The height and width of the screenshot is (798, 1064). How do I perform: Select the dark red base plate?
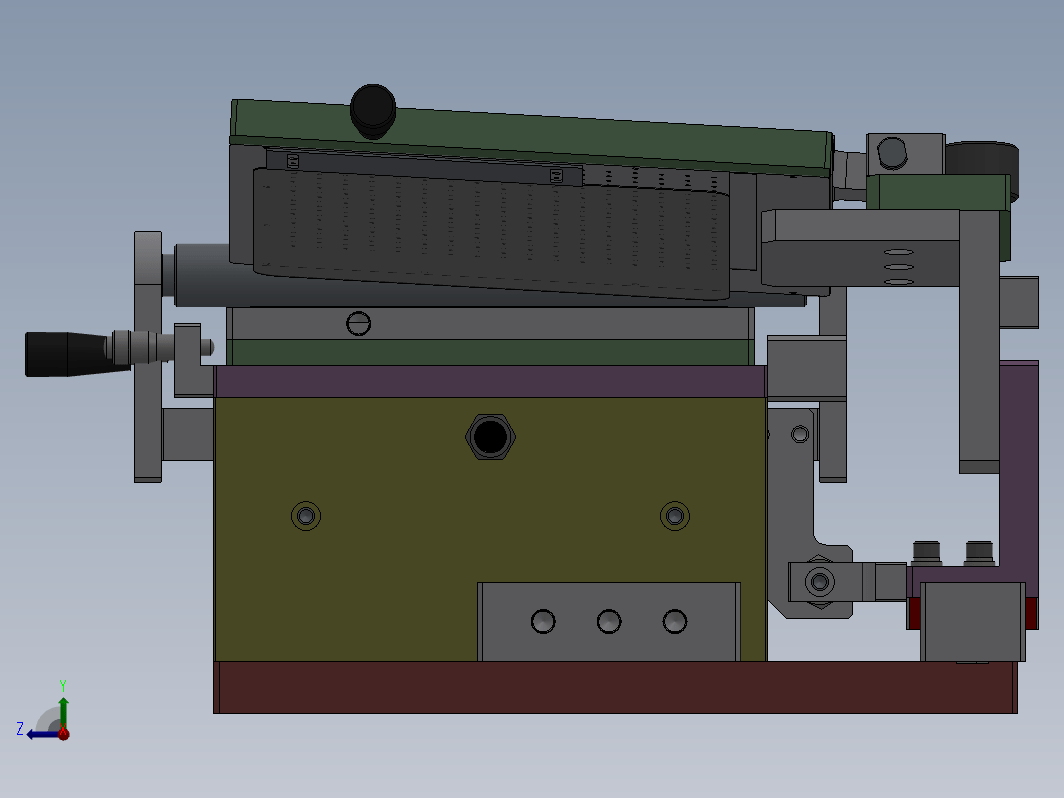coord(615,687)
